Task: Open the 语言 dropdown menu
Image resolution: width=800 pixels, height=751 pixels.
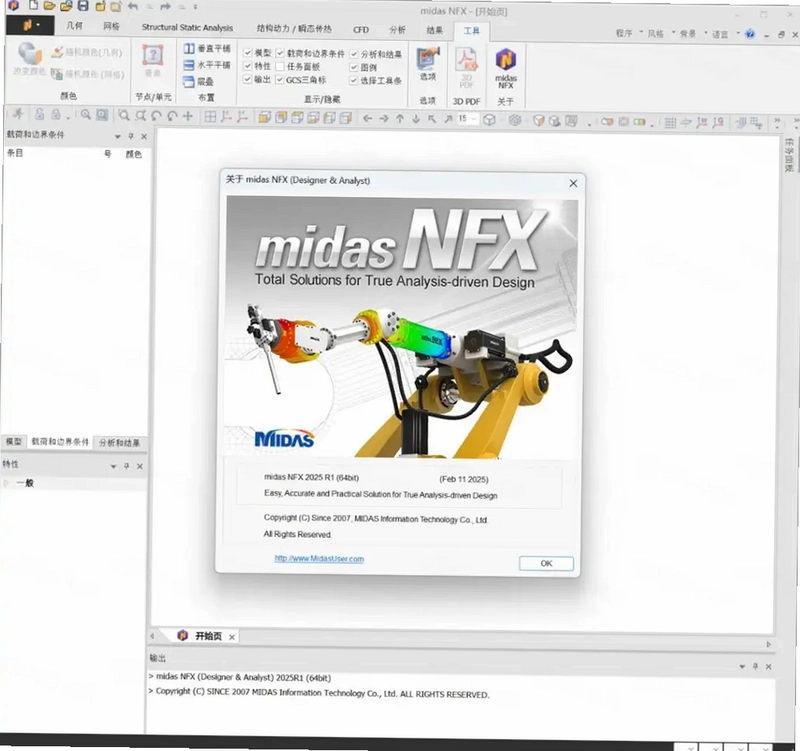Action: tap(725, 34)
